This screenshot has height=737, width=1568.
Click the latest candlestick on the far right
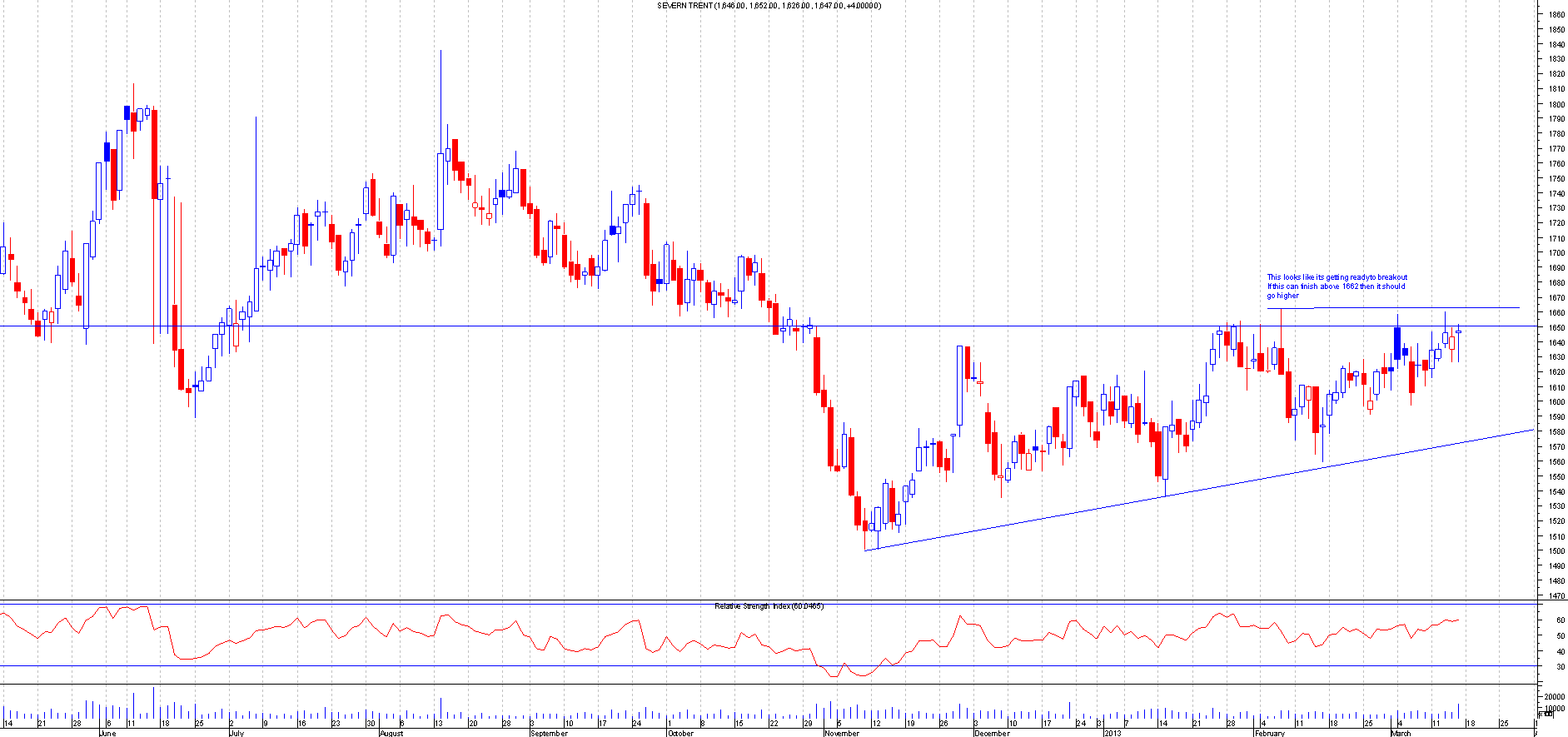click(1458, 333)
